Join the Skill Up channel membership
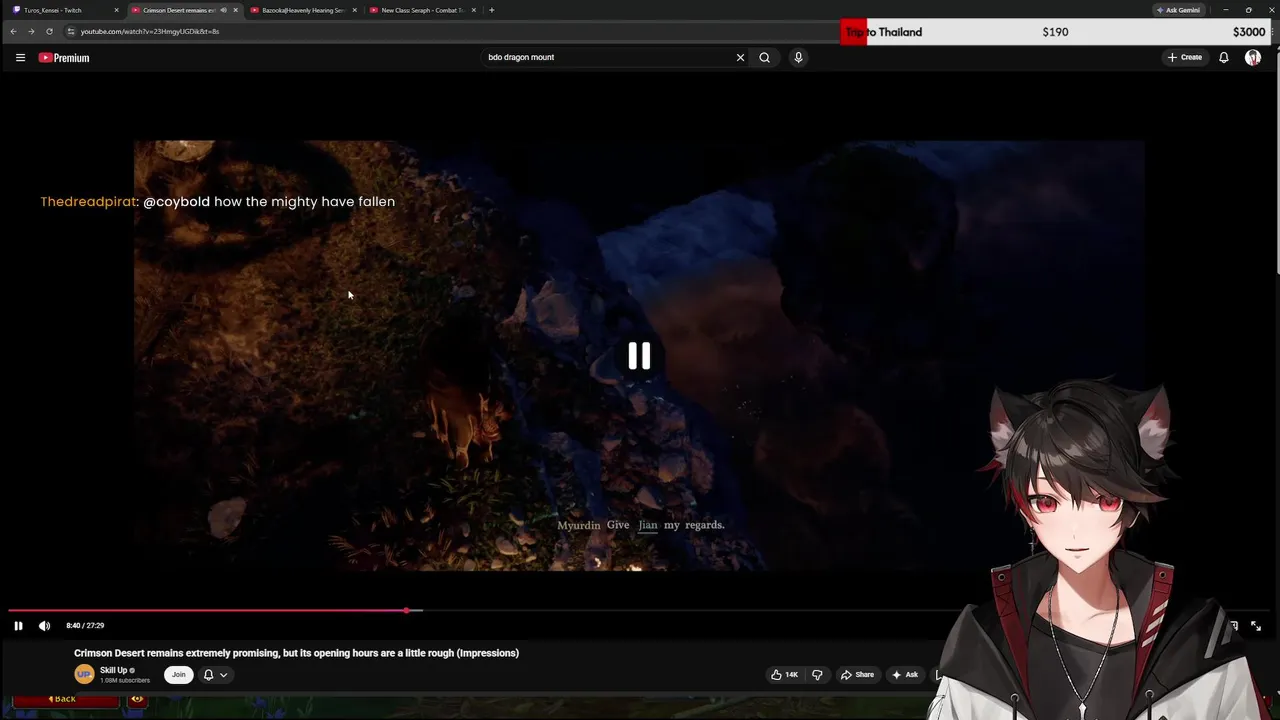 point(178,674)
